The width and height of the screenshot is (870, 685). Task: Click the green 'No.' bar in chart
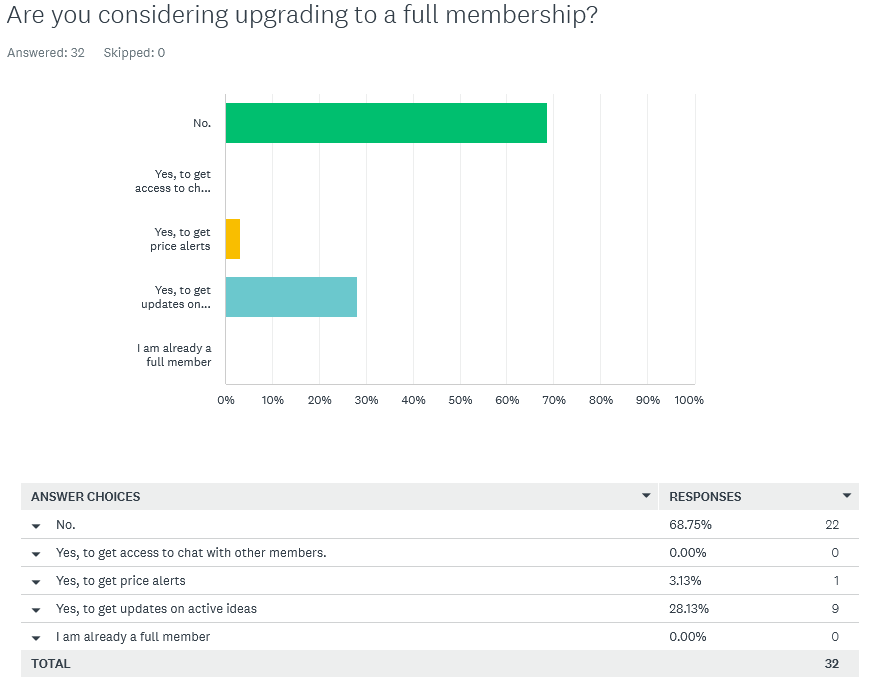click(386, 123)
